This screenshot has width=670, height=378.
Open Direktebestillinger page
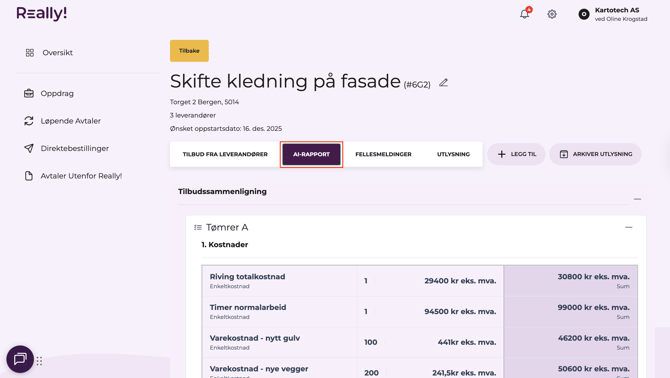point(74,148)
